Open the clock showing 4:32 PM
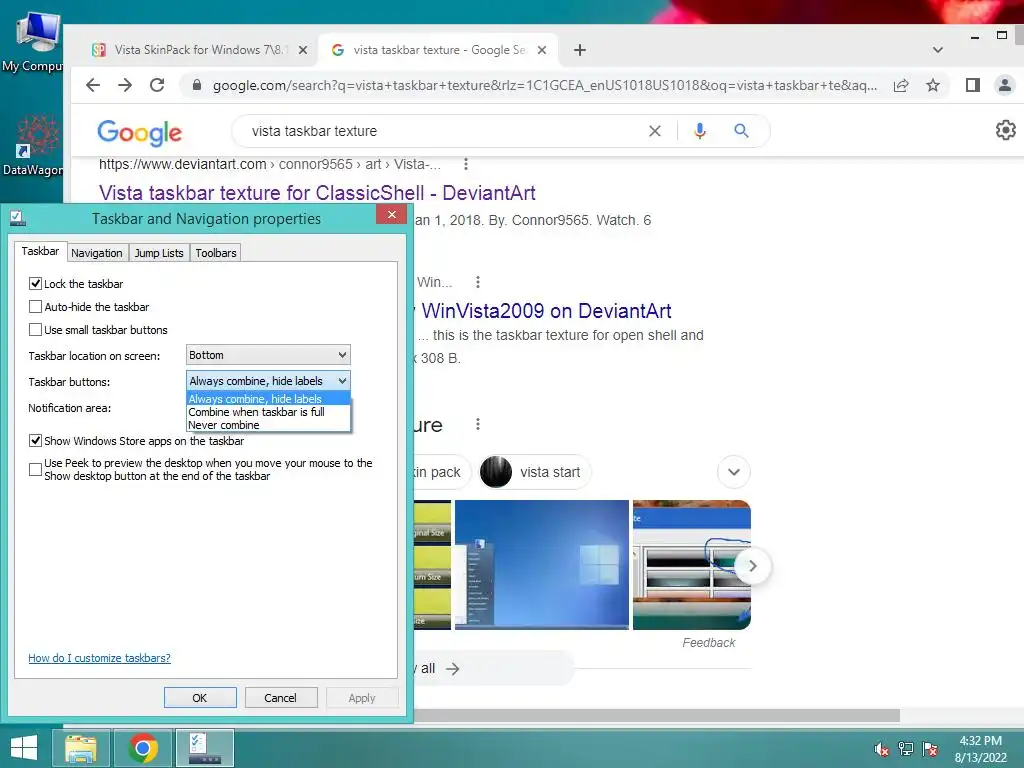 click(980, 749)
